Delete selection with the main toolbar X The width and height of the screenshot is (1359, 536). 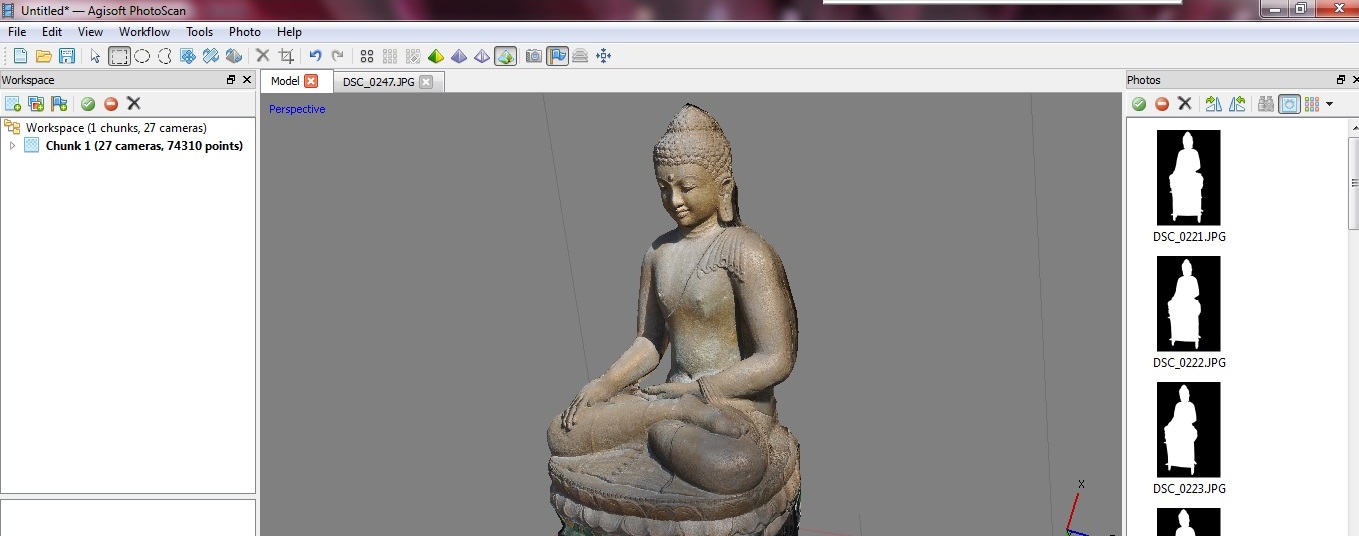click(x=263, y=56)
